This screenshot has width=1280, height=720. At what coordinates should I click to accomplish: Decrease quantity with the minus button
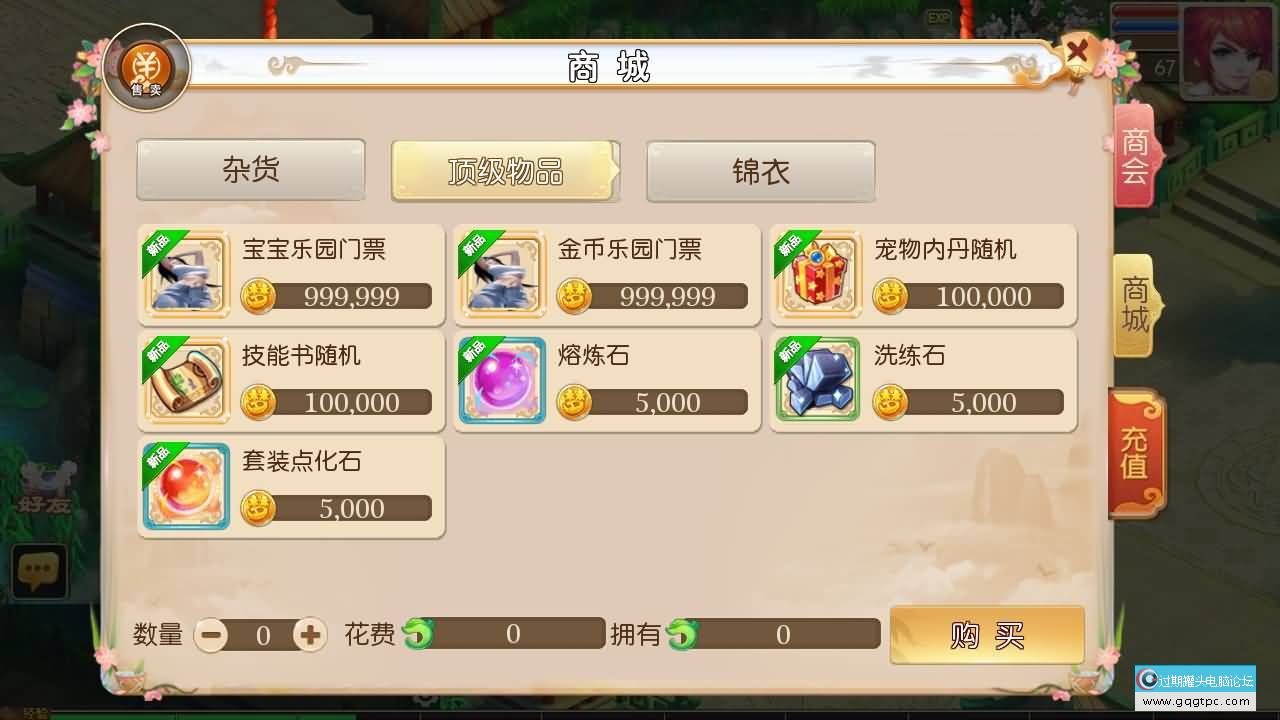tap(211, 635)
